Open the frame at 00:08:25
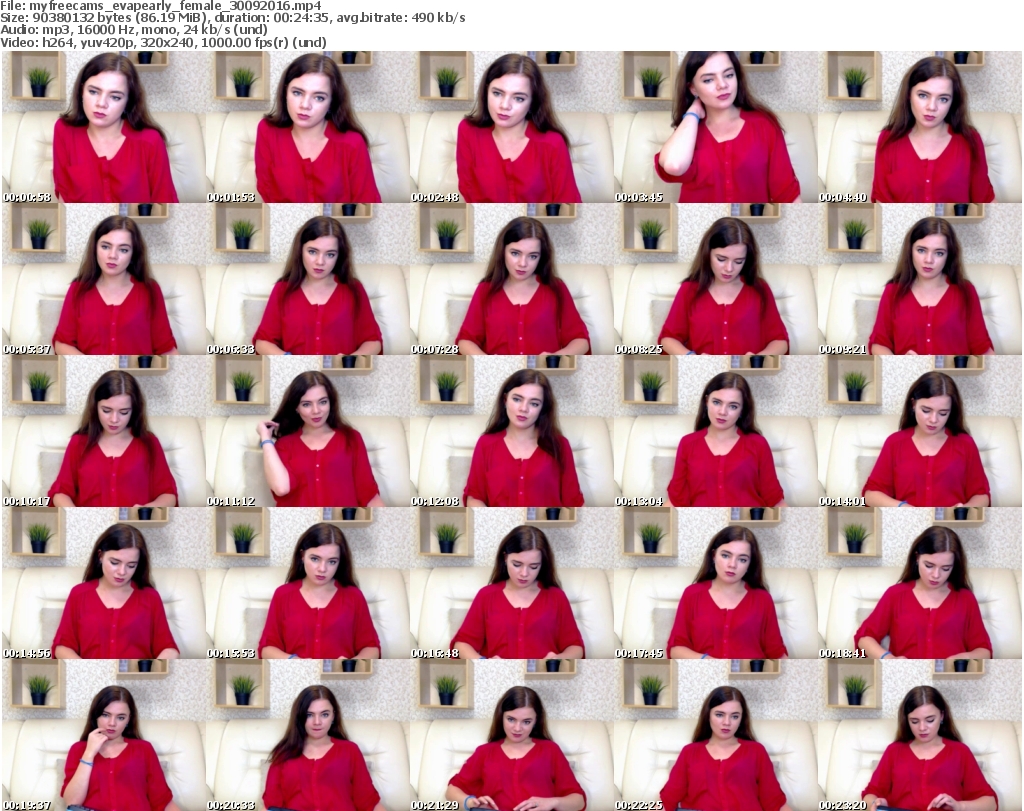The width and height of the screenshot is (1024, 811). coord(716,279)
